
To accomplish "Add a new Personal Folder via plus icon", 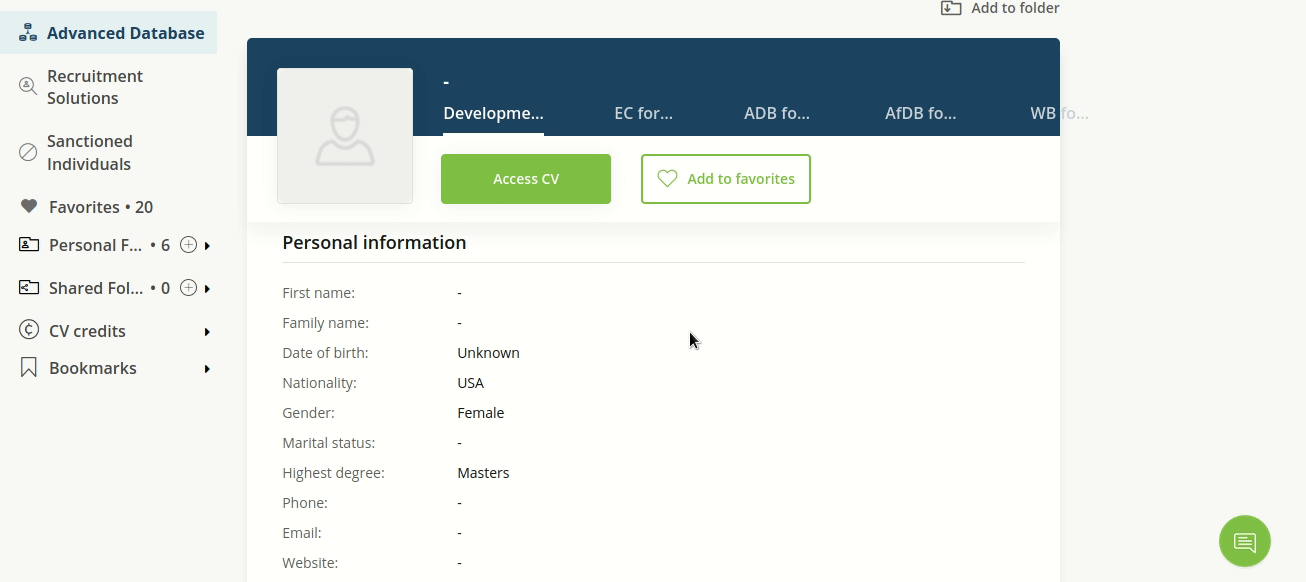I will [188, 245].
